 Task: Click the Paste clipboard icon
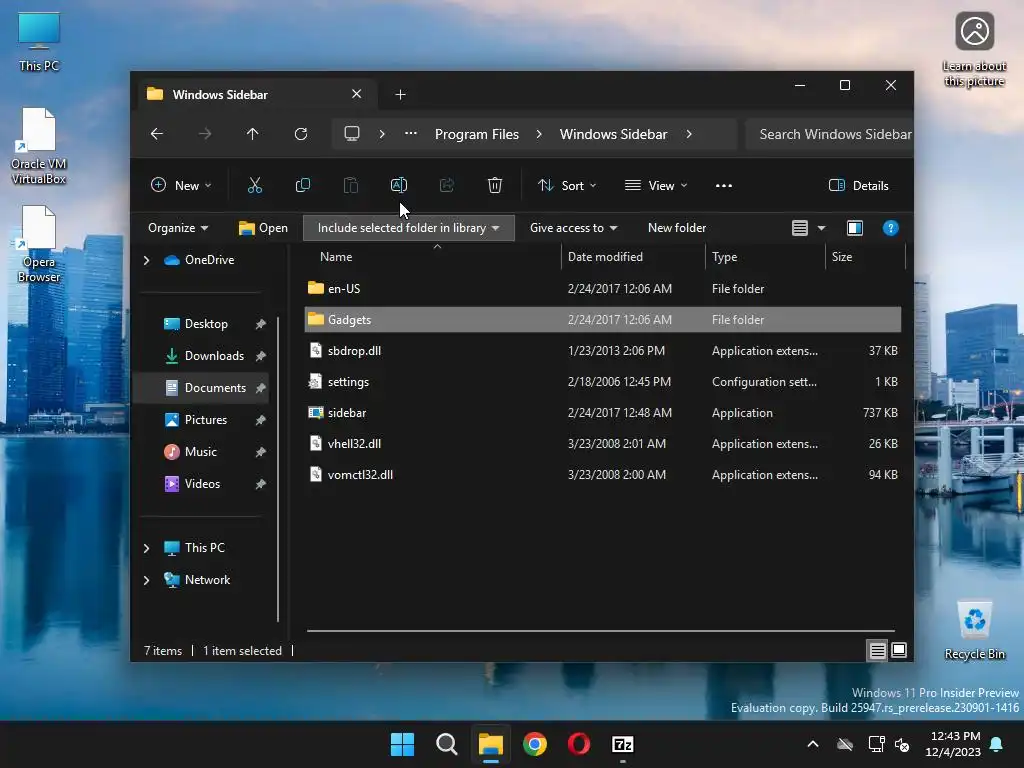pyautogui.click(x=351, y=185)
